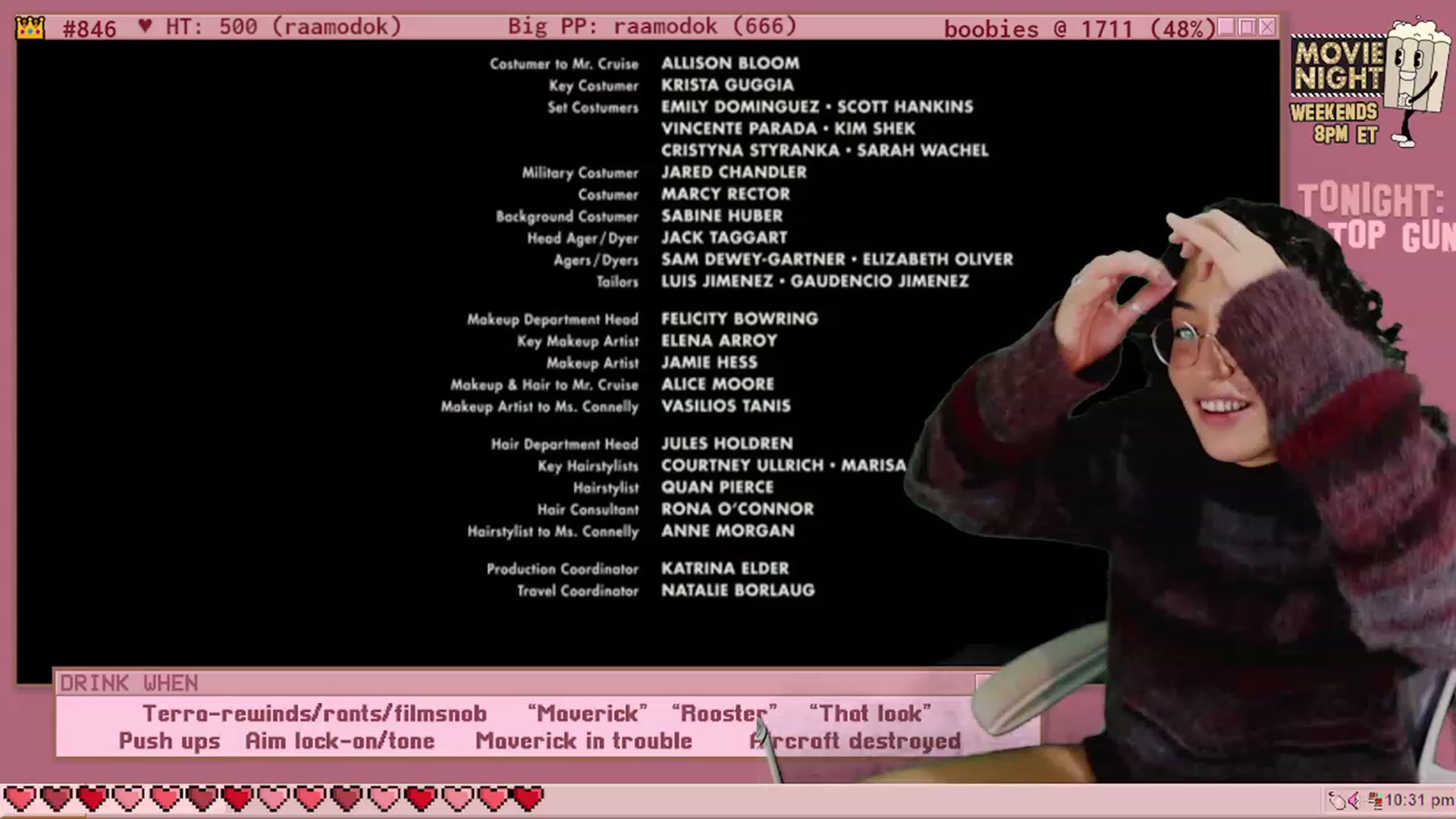The image size is (1456, 819).
Task: Select credit name 'KRISTA GUGGIA'
Action: (x=726, y=85)
